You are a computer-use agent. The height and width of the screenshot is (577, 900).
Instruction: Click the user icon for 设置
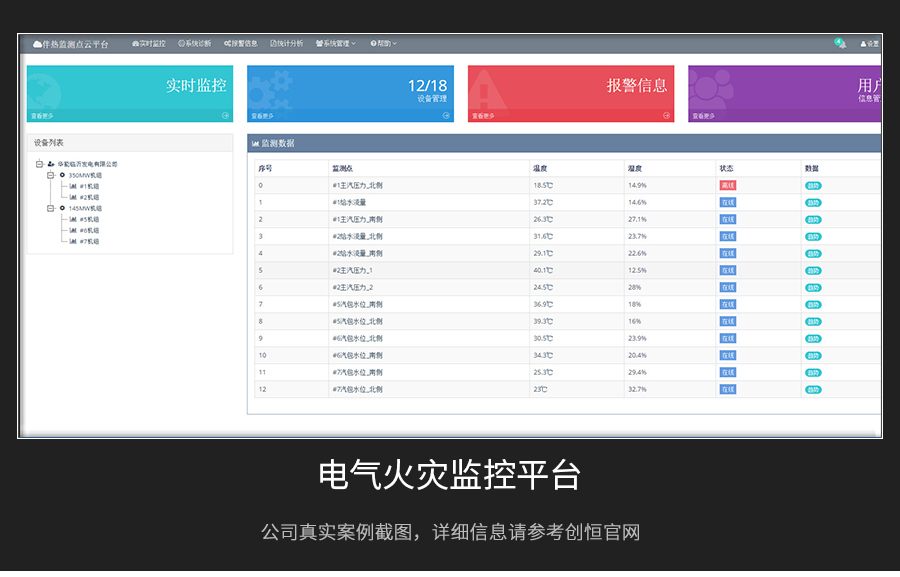tap(863, 44)
